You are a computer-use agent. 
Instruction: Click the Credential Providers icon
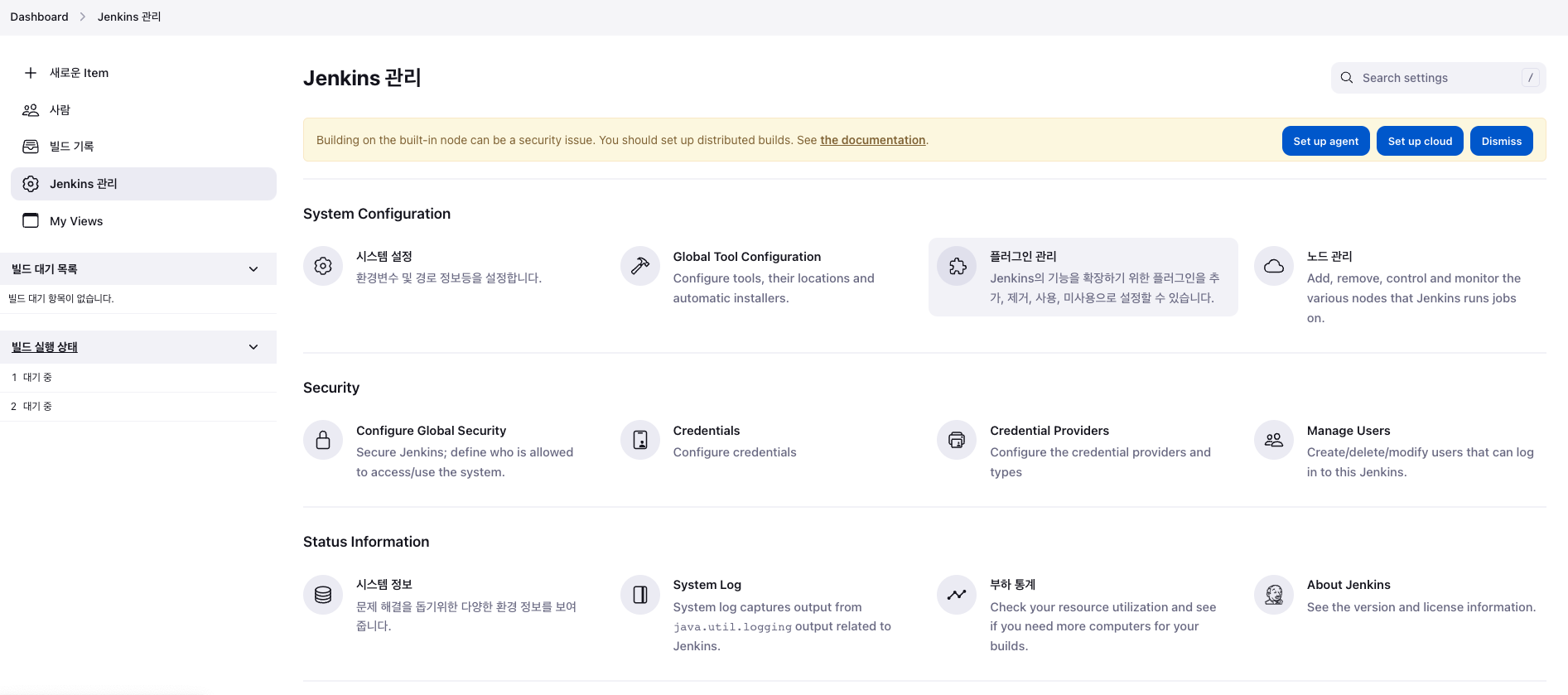[x=957, y=440]
